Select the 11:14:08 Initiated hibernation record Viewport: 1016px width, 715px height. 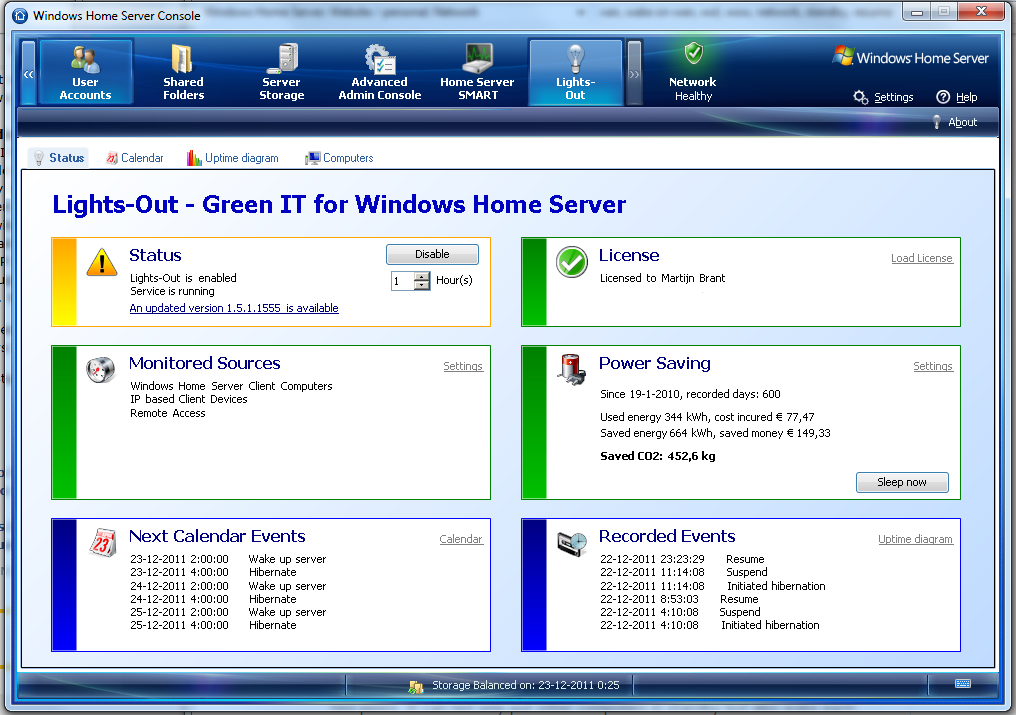tap(713, 586)
